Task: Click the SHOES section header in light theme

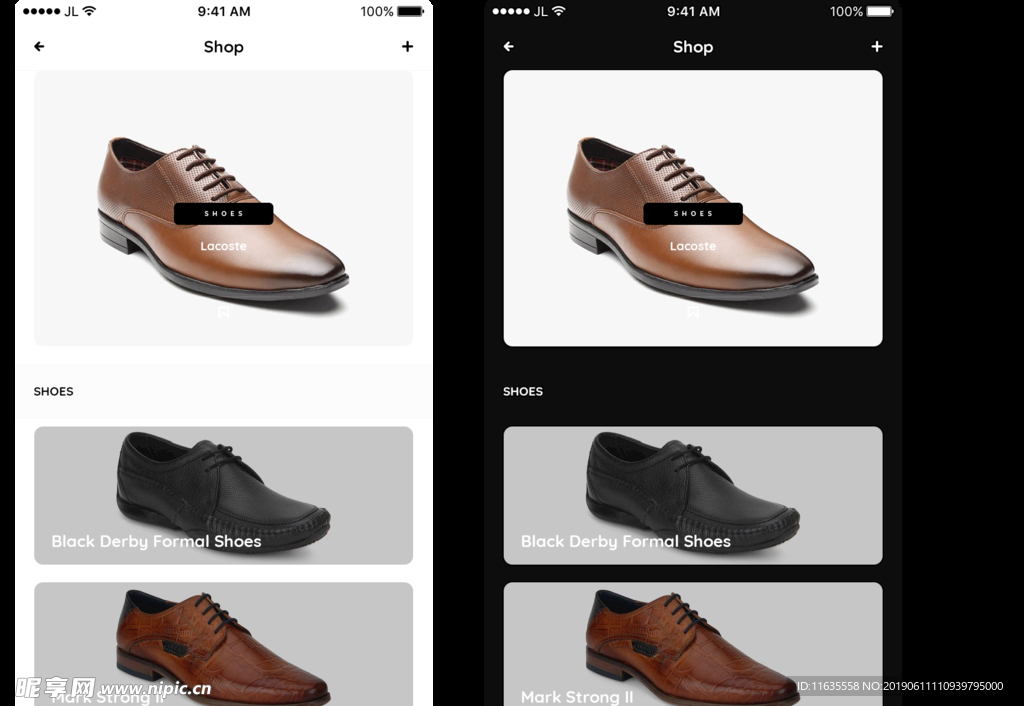Action: pos(54,391)
